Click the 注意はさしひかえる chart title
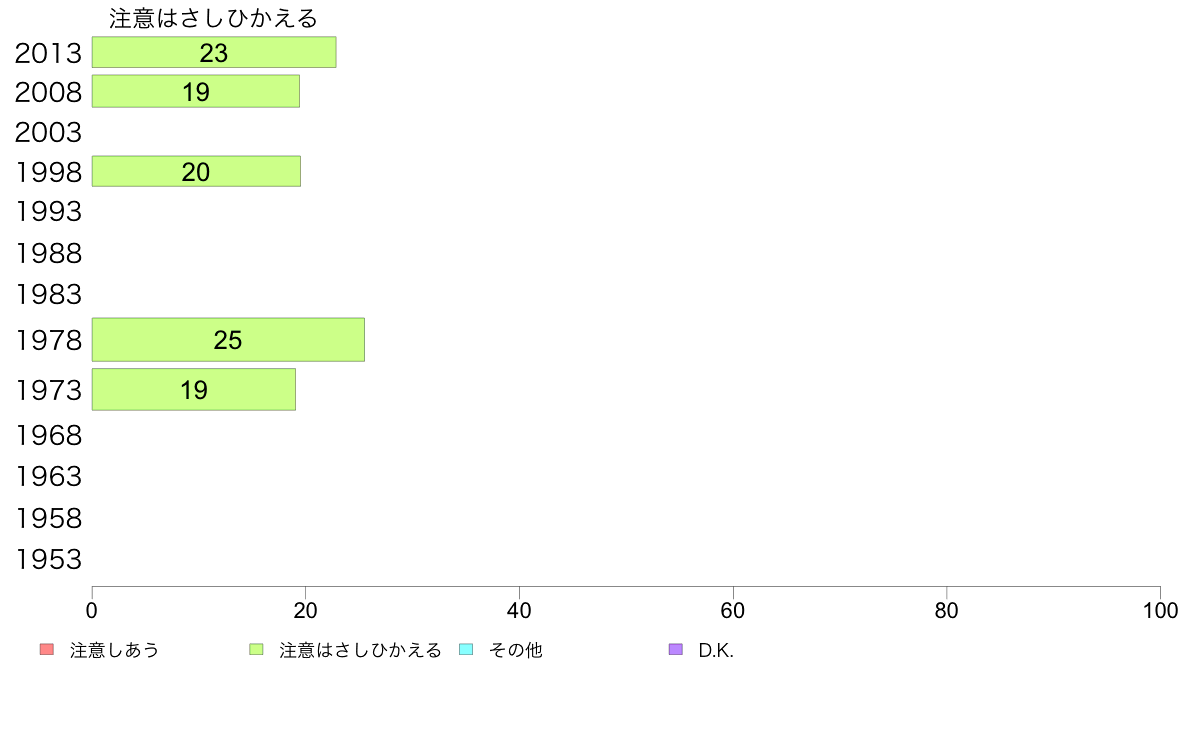The image size is (1188, 736). pos(214,18)
